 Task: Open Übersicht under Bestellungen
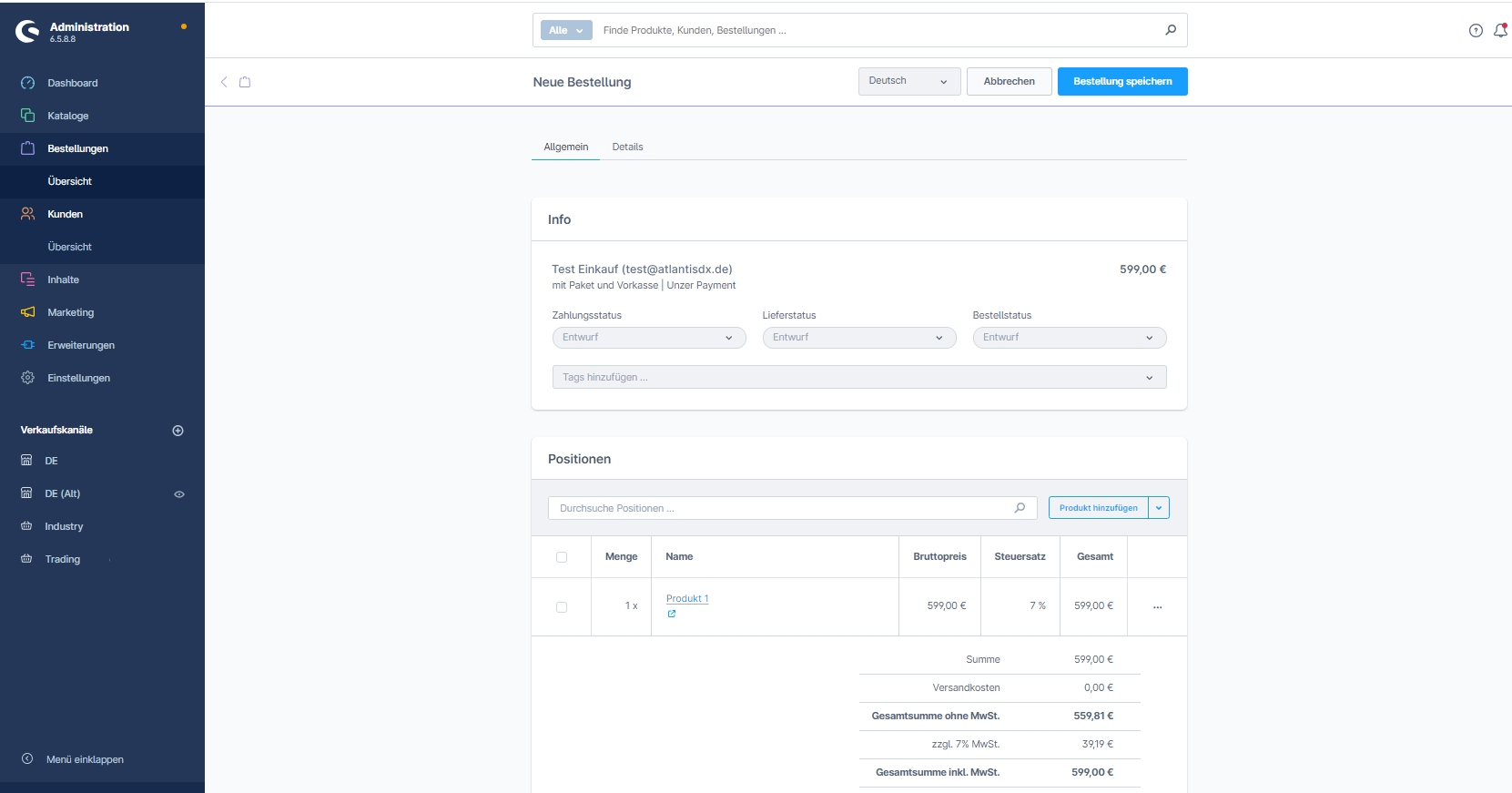70,181
